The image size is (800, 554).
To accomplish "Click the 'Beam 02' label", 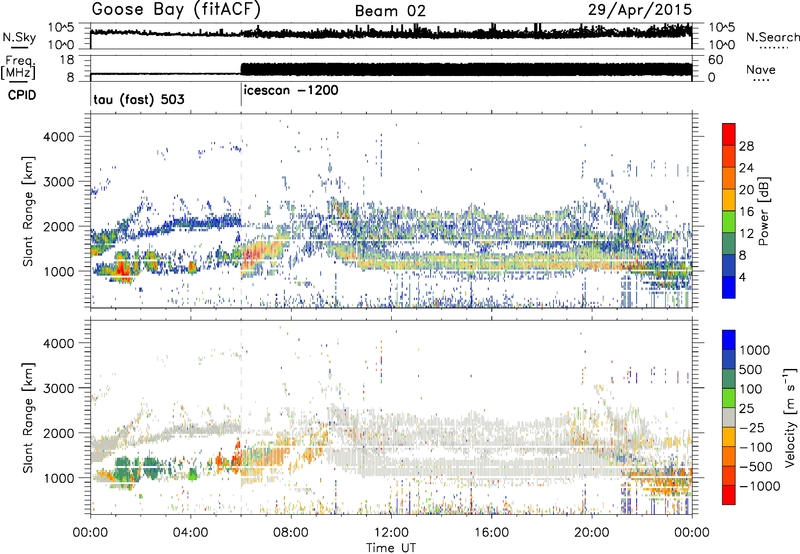I will click(390, 11).
